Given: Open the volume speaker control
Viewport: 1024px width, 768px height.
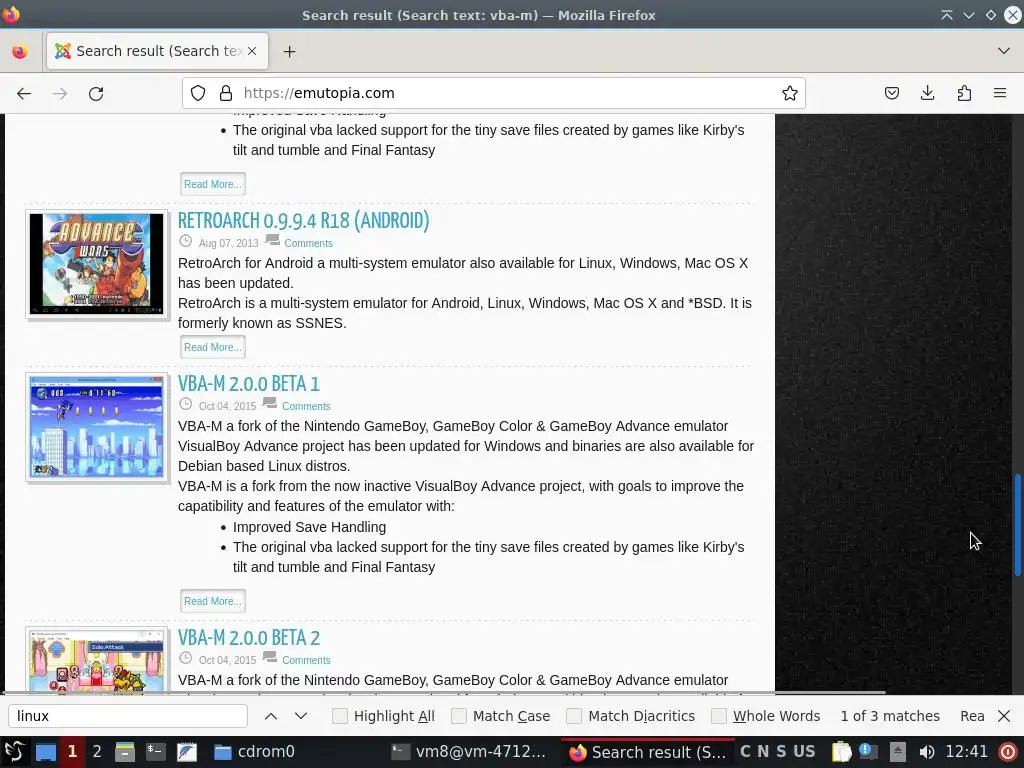Looking at the screenshot, I should (927, 752).
